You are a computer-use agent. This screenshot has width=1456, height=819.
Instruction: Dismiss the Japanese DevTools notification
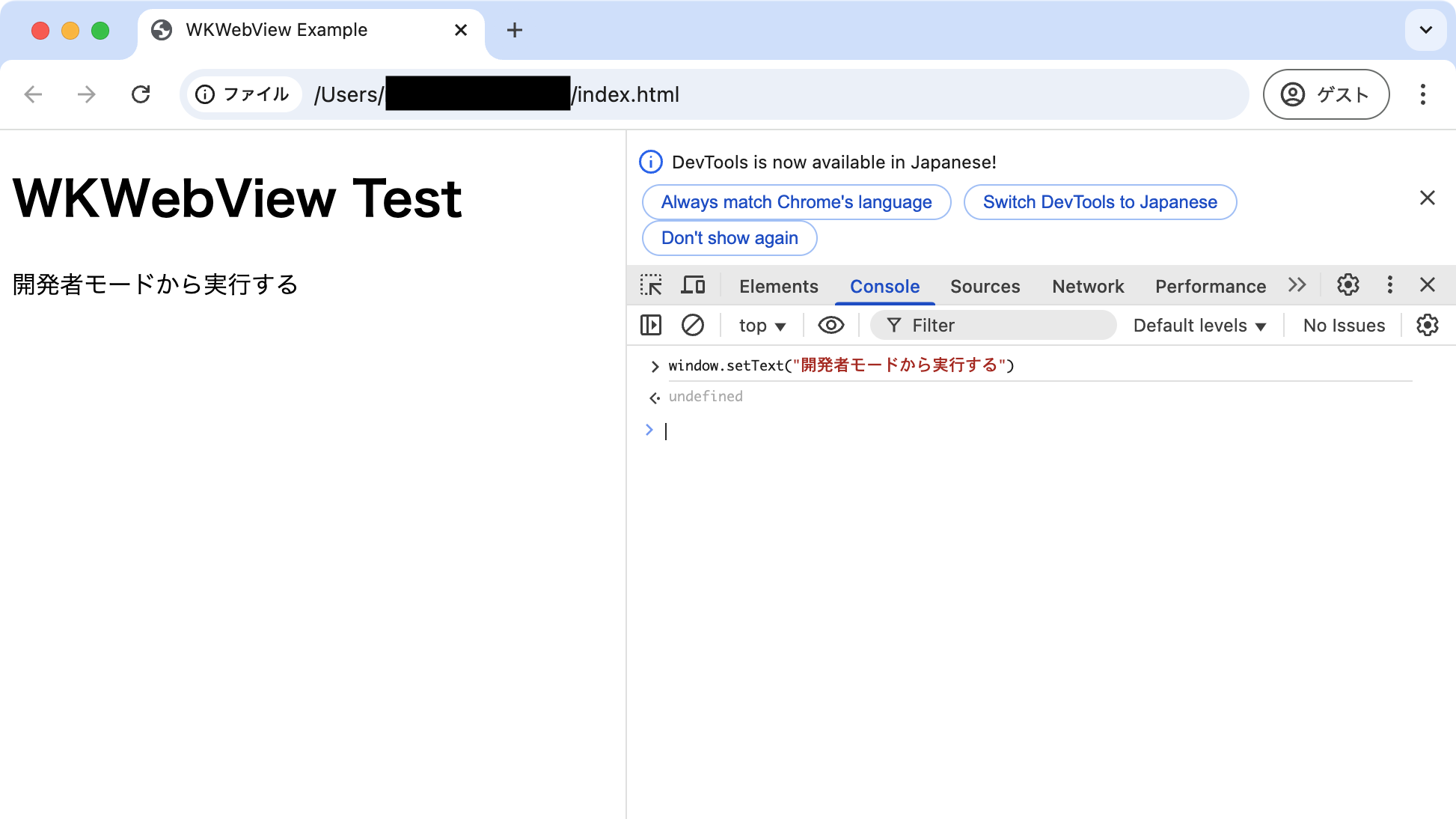pyautogui.click(x=1428, y=198)
